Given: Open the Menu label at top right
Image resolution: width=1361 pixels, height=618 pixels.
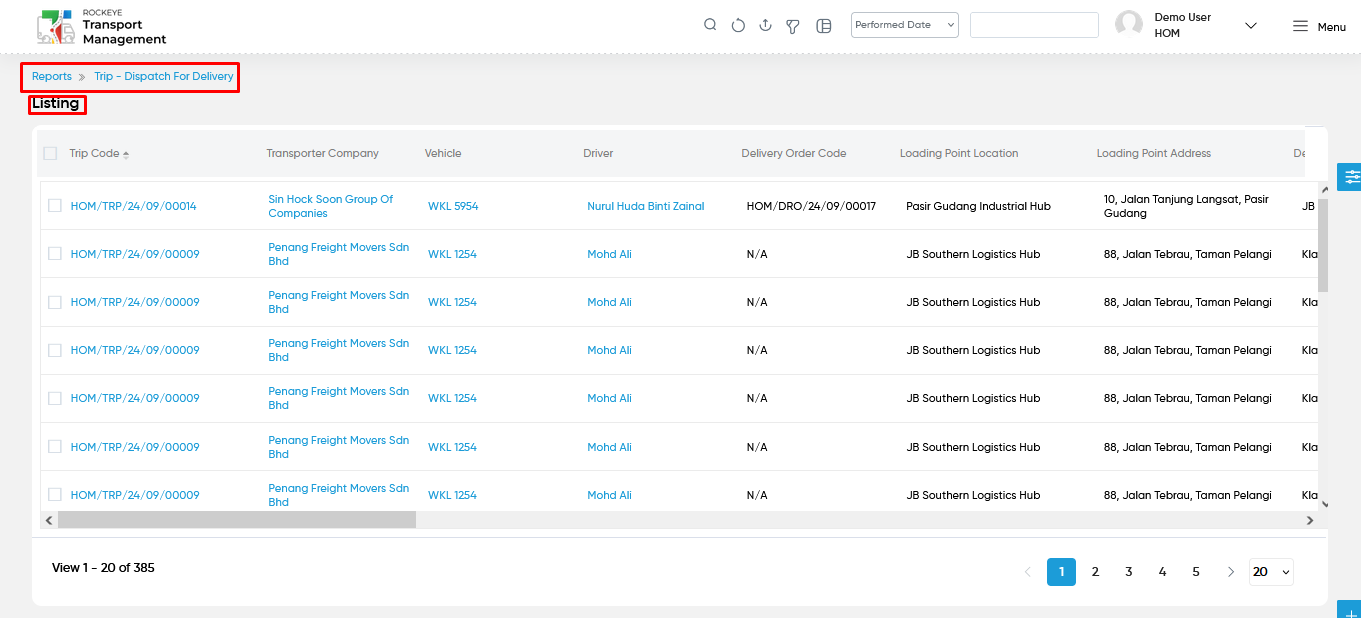Looking at the screenshot, I should [1331, 27].
